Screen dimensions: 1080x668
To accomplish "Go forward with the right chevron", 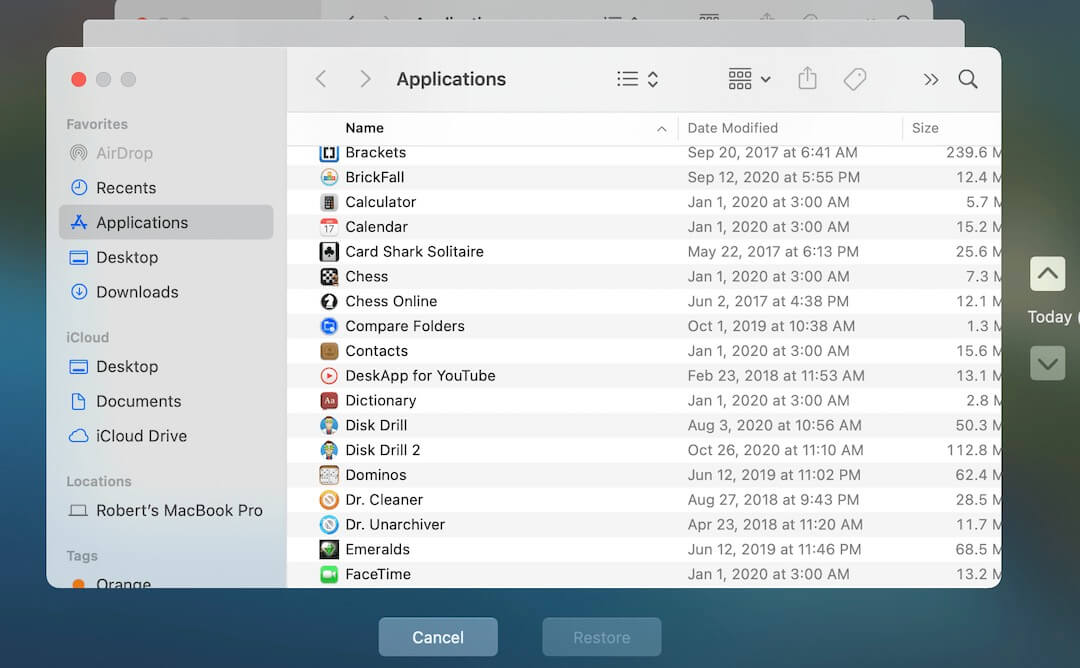I will (x=365, y=79).
